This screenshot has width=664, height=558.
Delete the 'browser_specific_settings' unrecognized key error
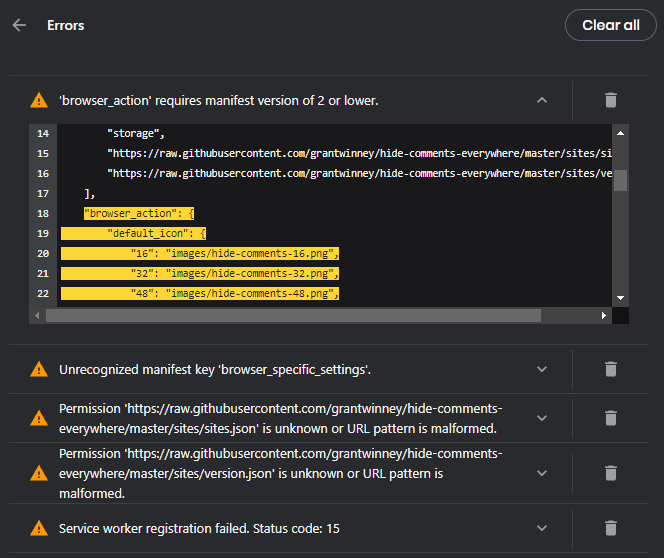(610, 369)
